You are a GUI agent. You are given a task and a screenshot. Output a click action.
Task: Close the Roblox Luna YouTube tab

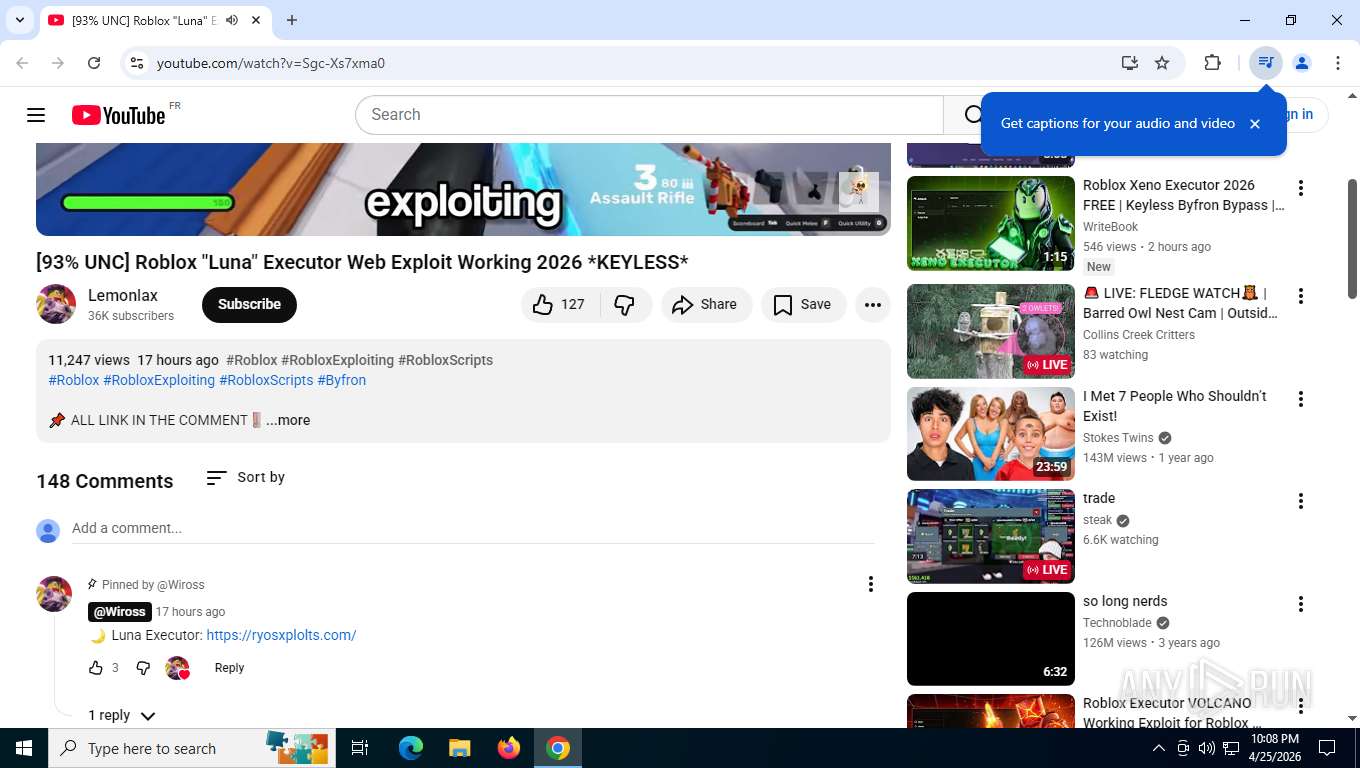point(257,20)
